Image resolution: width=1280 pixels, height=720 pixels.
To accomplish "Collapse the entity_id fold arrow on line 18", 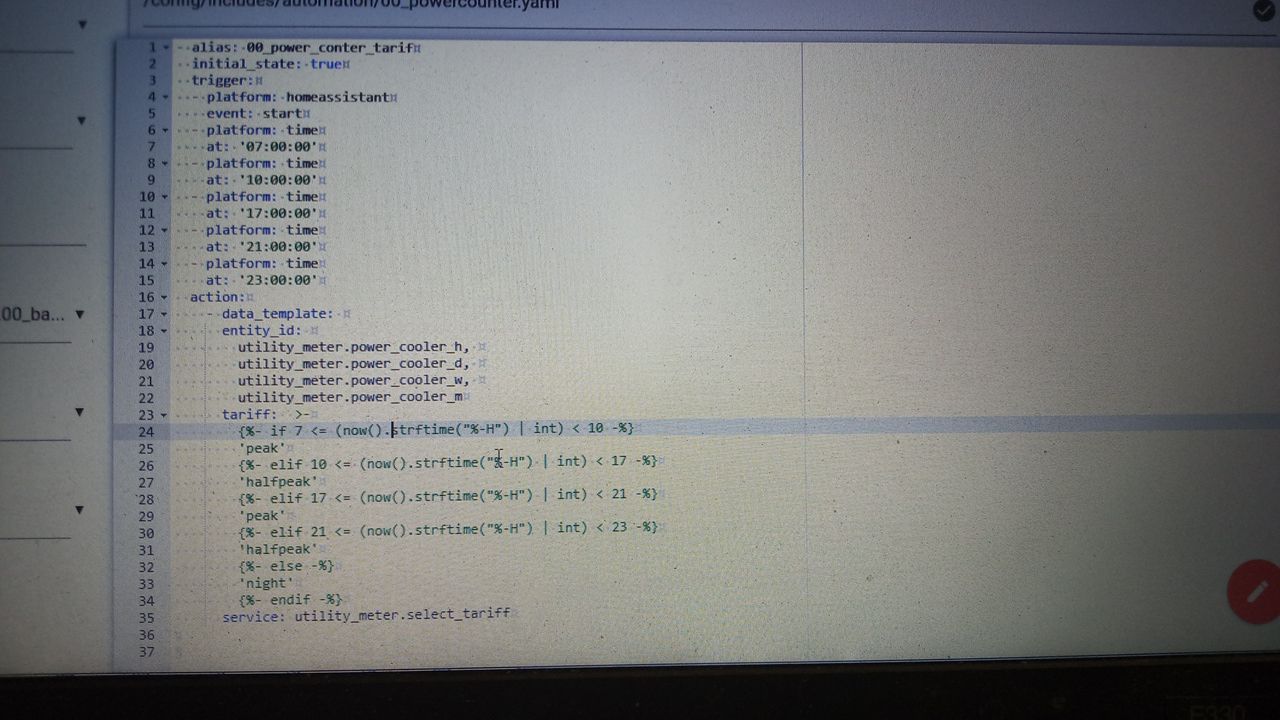I will 166,330.
